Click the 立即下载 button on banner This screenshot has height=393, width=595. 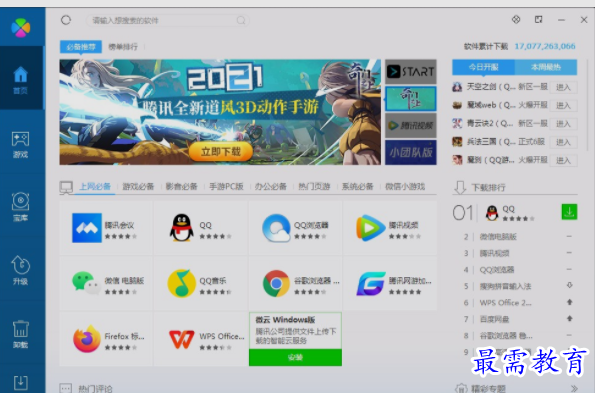point(221,152)
